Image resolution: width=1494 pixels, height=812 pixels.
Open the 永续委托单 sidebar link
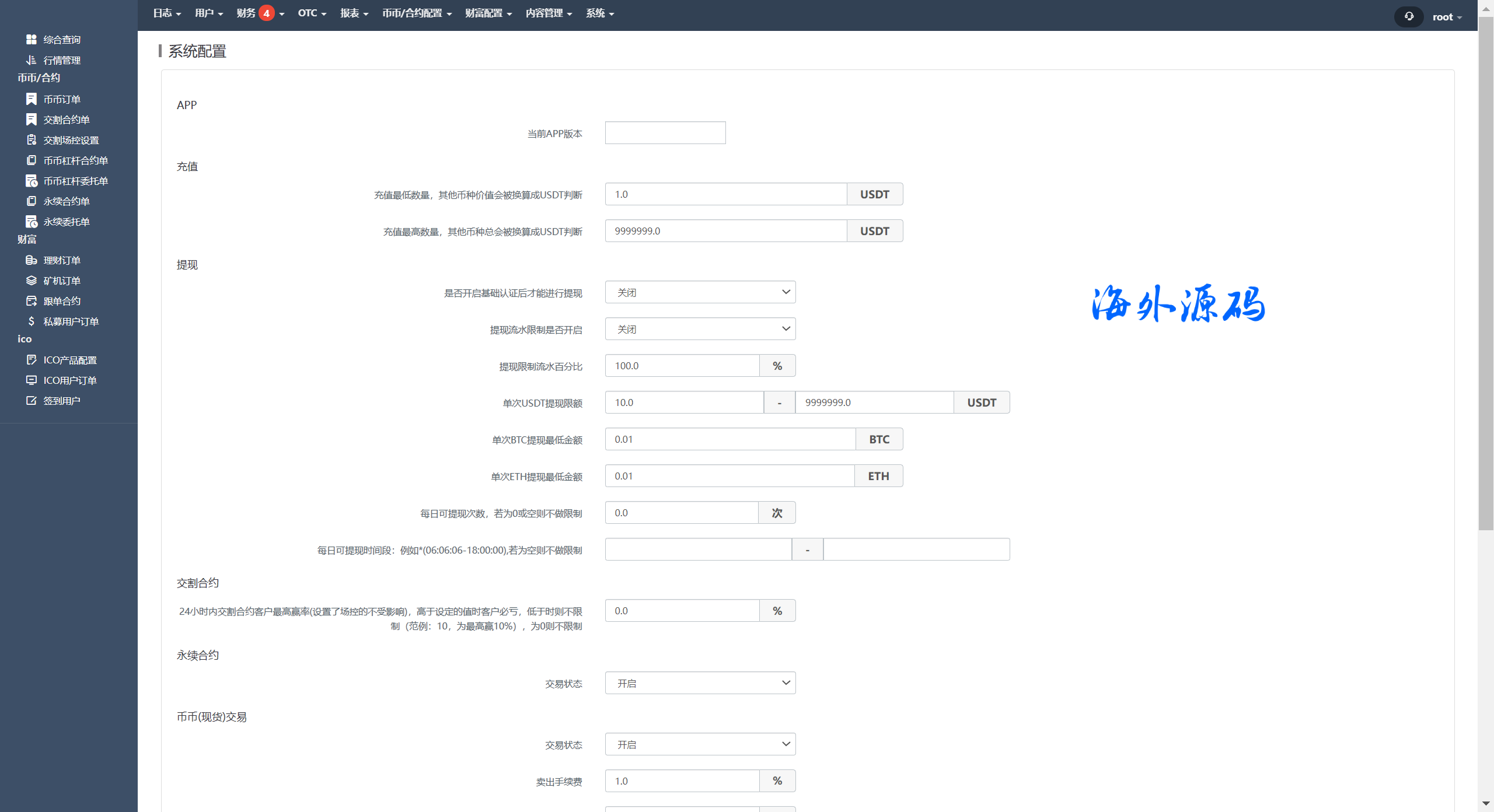[66, 222]
